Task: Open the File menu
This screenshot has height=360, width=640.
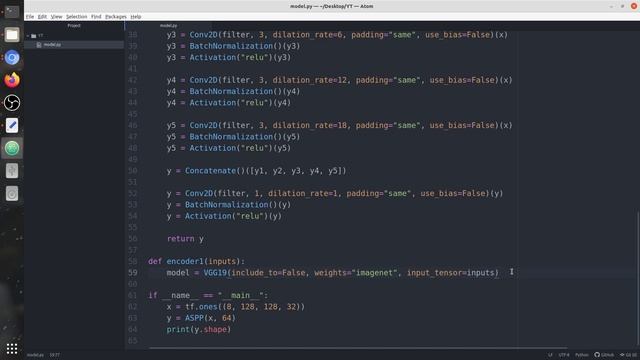Action: click(x=30, y=17)
